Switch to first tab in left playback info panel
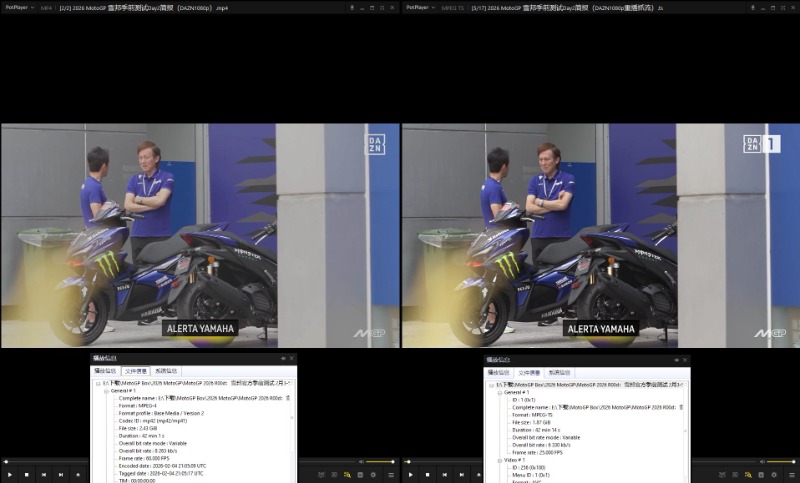 click(105, 371)
